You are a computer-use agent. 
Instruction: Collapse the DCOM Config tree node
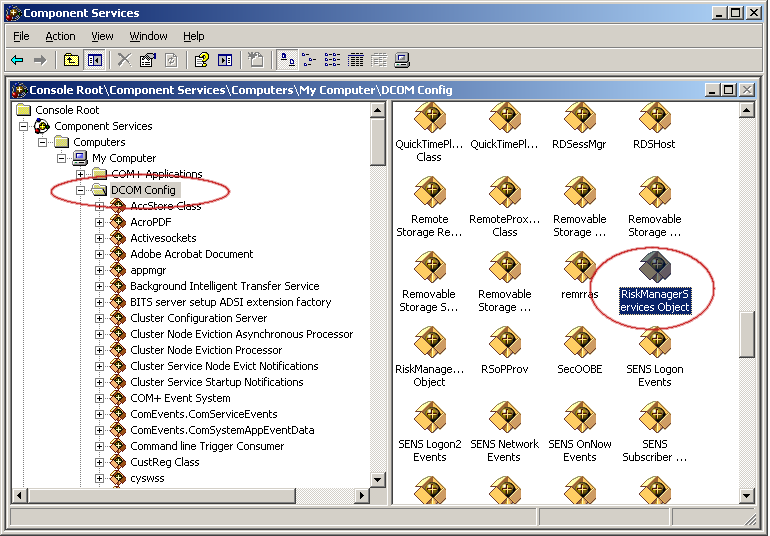click(x=81, y=190)
